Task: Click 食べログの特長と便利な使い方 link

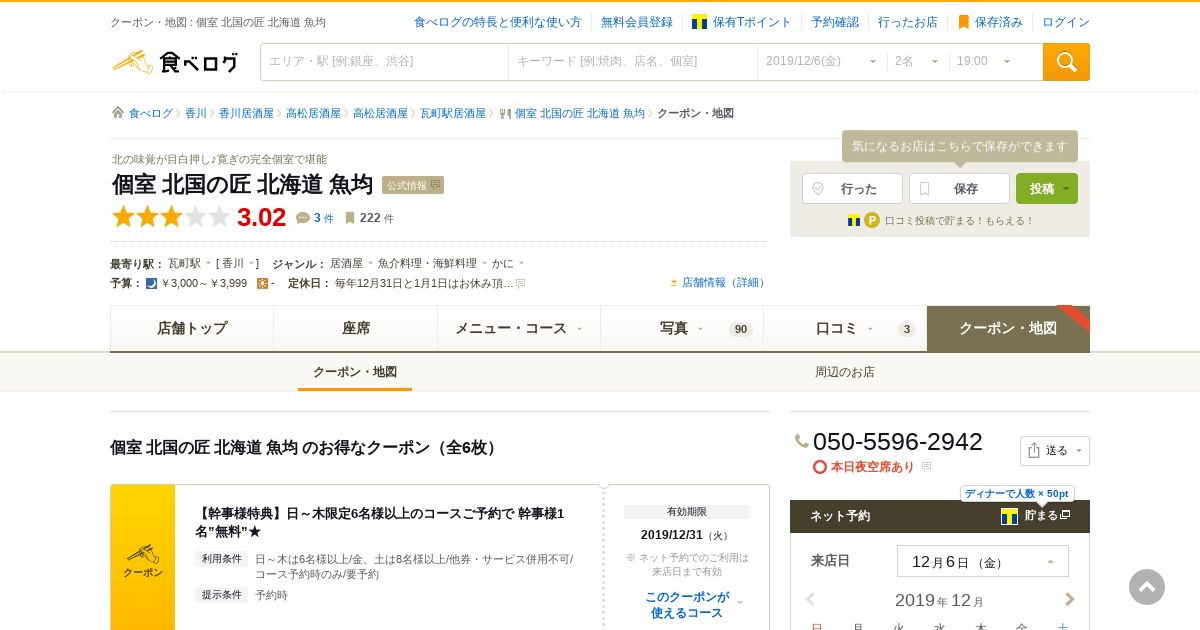Action: (497, 22)
